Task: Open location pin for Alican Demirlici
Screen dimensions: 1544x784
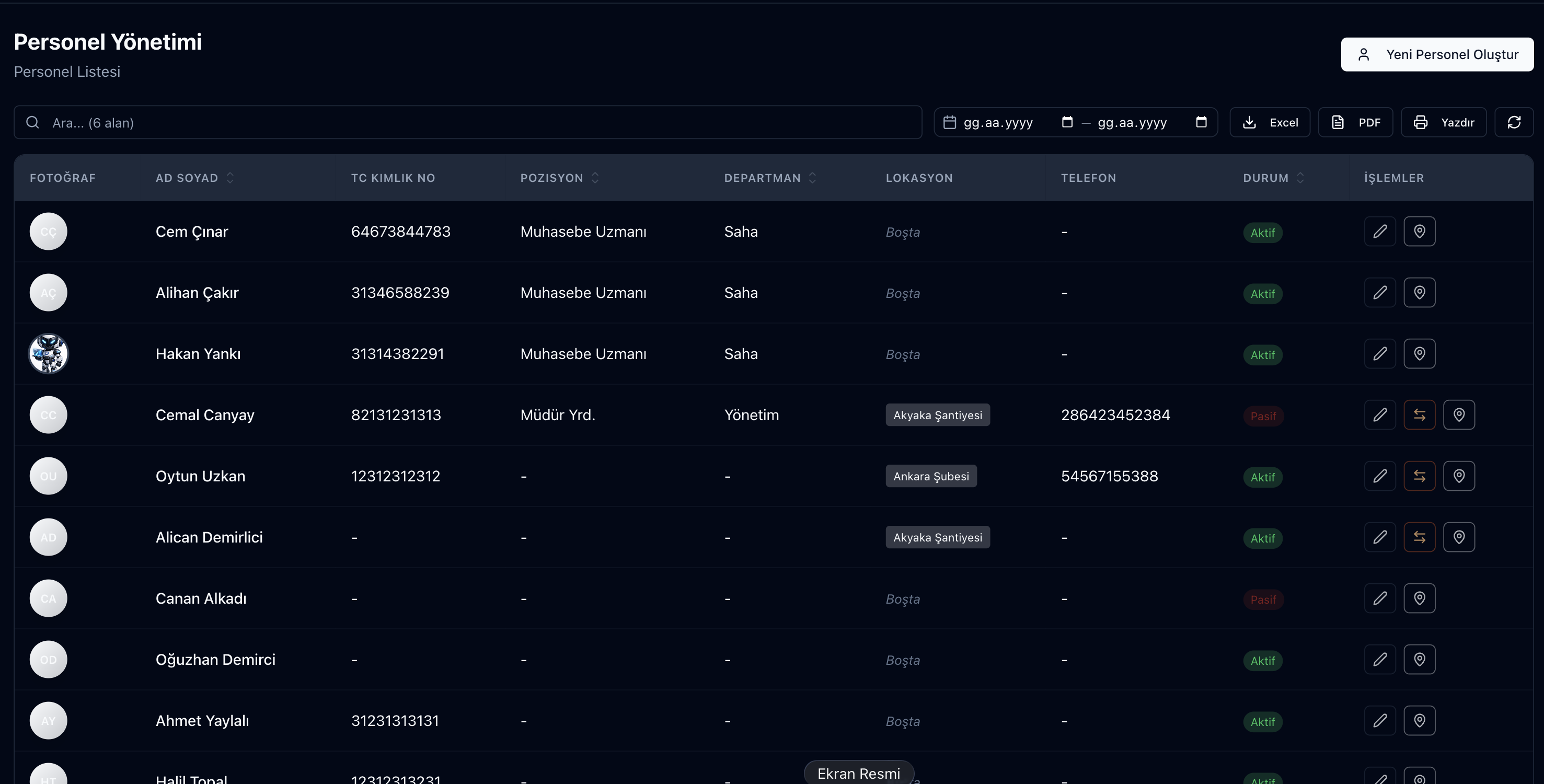Action: point(1459,537)
